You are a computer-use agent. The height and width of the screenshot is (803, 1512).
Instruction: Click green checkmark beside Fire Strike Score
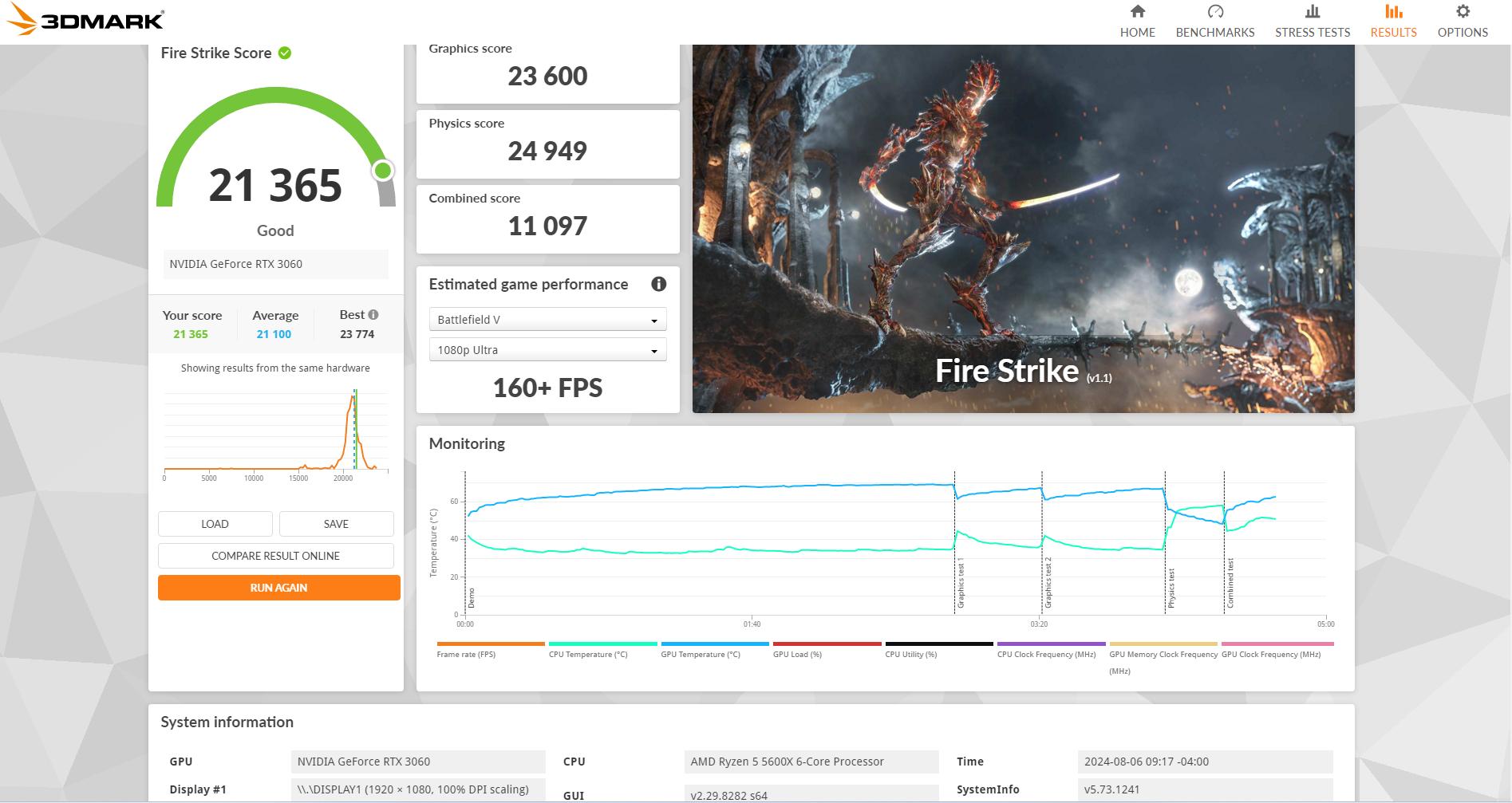tap(285, 53)
